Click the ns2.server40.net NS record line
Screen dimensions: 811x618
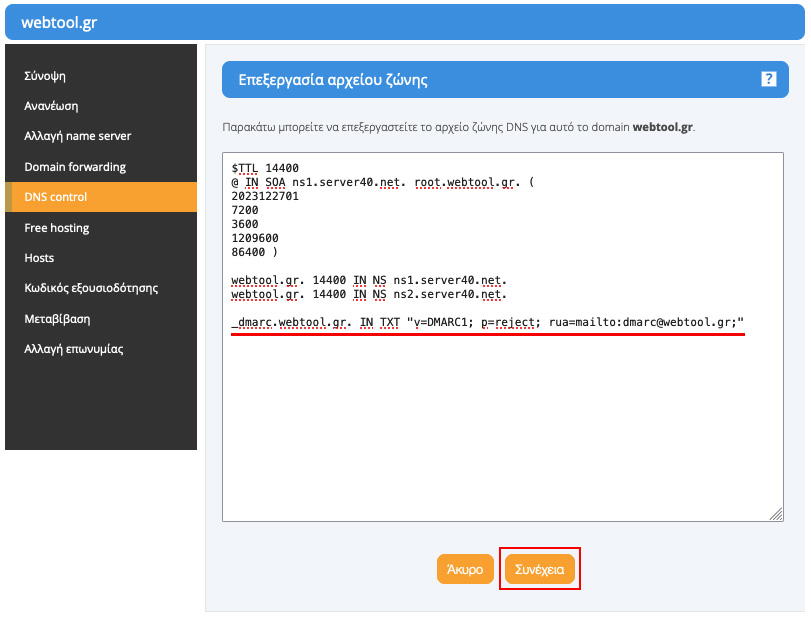pyautogui.click(x=369, y=294)
